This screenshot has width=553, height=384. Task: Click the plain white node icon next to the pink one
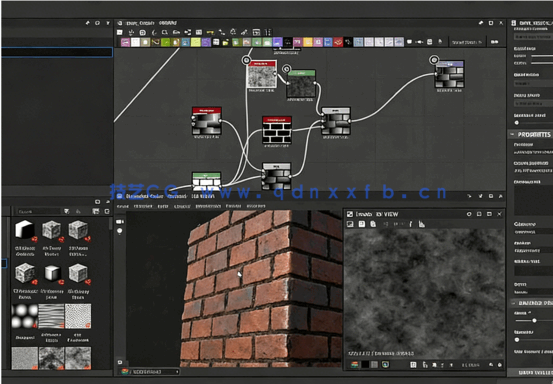[135, 42]
